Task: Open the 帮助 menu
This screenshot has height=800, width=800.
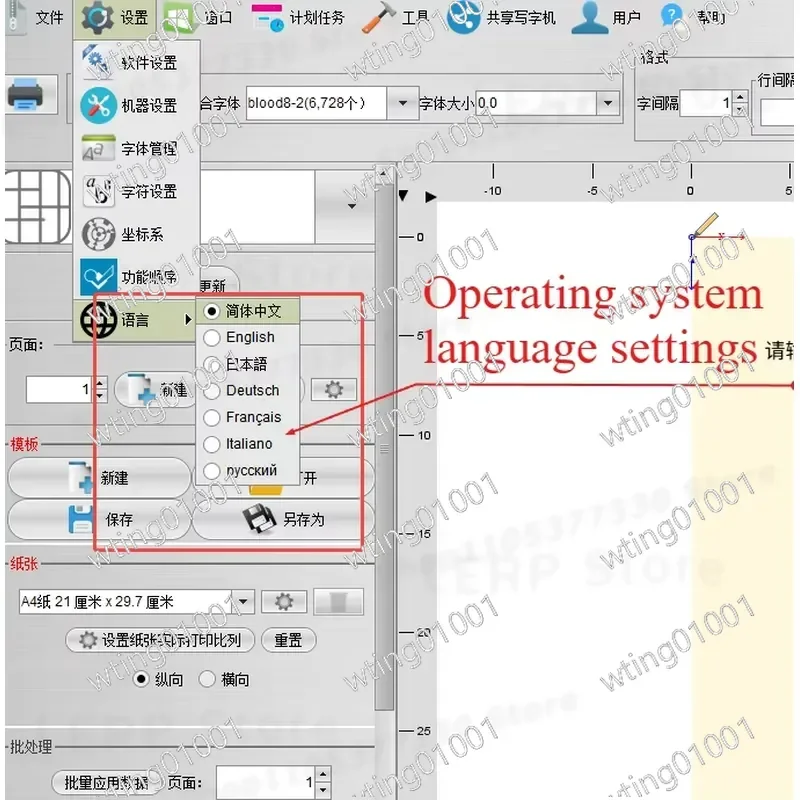Action: click(x=692, y=18)
